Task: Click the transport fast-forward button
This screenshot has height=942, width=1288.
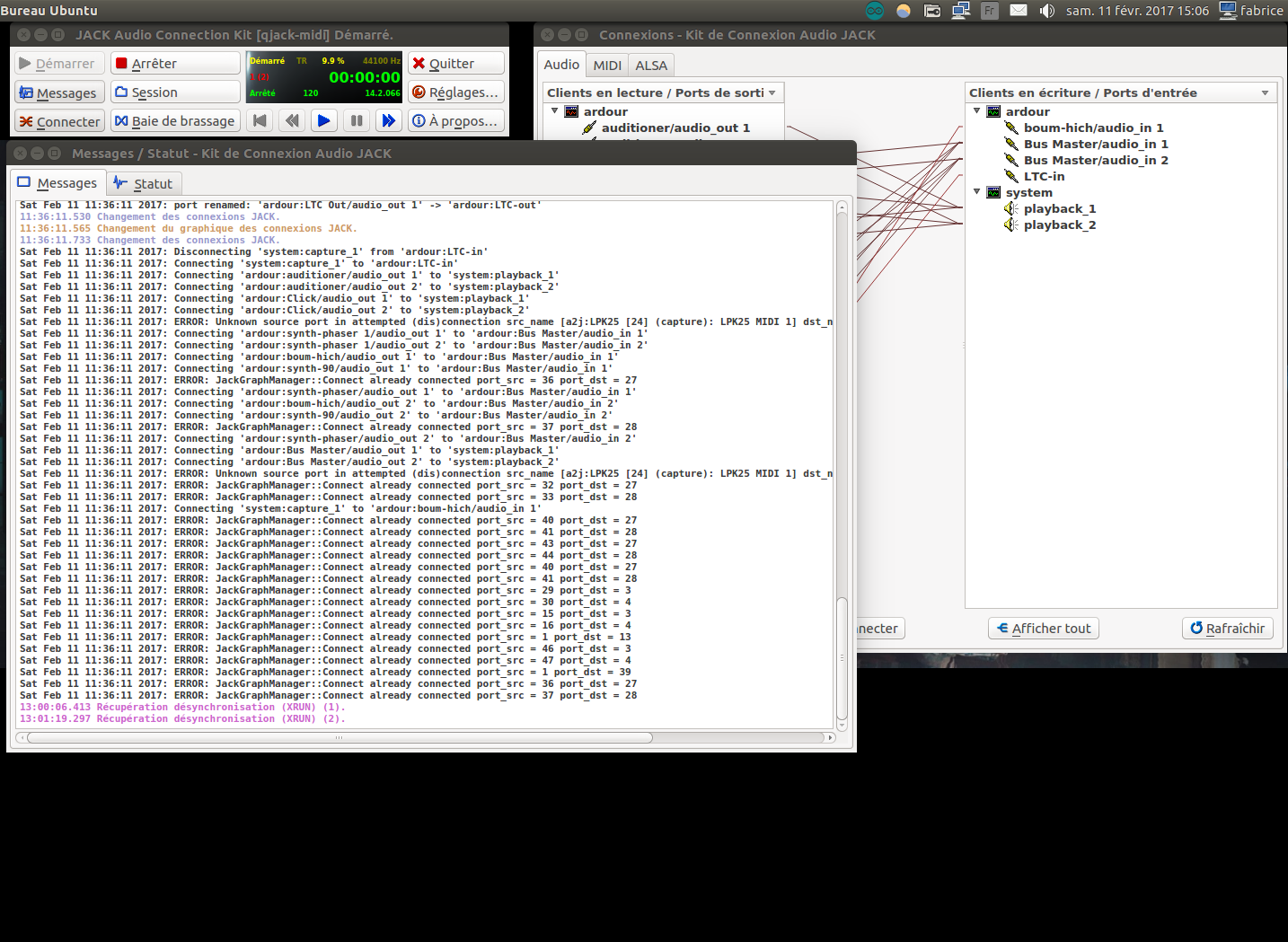Action: click(x=389, y=120)
